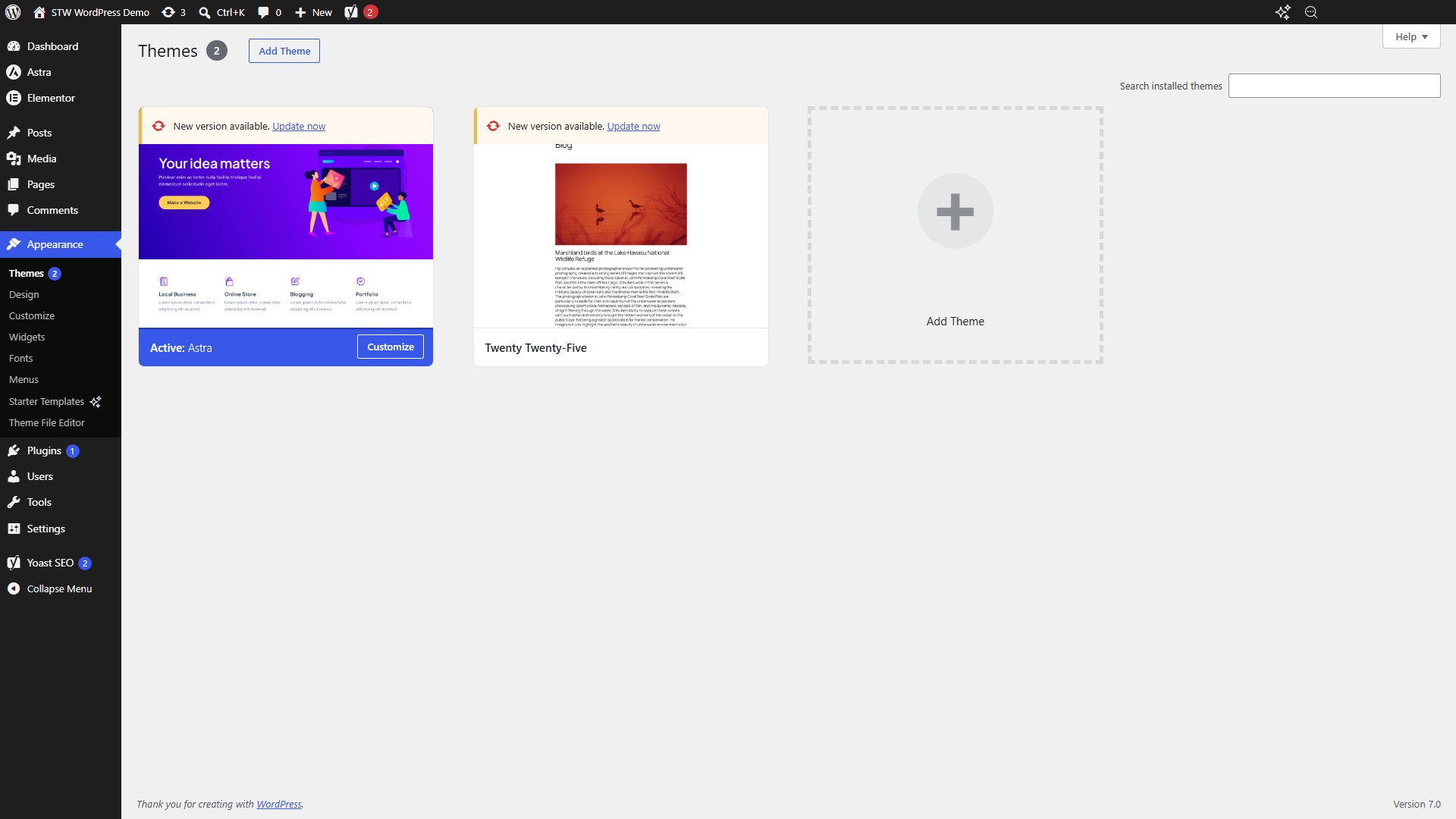Image resolution: width=1456 pixels, height=819 pixels.
Task: Open the Ctrl+K search magnifier icon
Action: coord(205,12)
